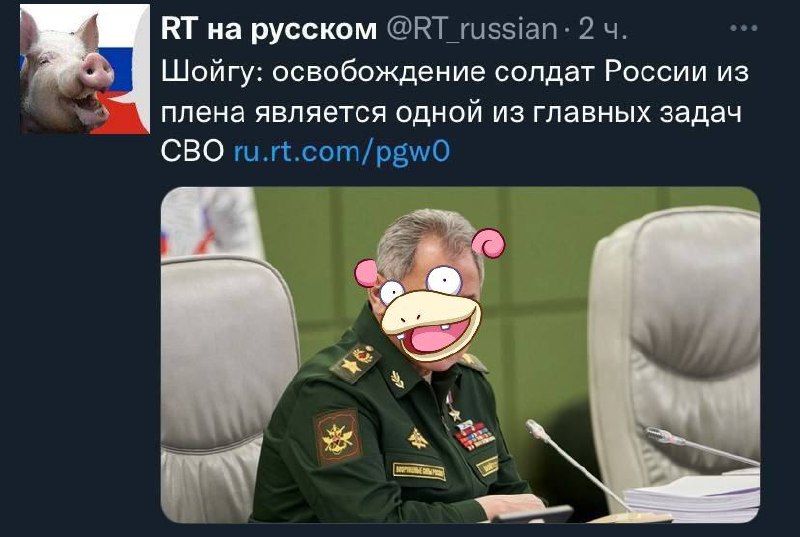This screenshot has width=800, height=537.
Task: Open the attached photo of the uniformed officer
Action: 460,354
